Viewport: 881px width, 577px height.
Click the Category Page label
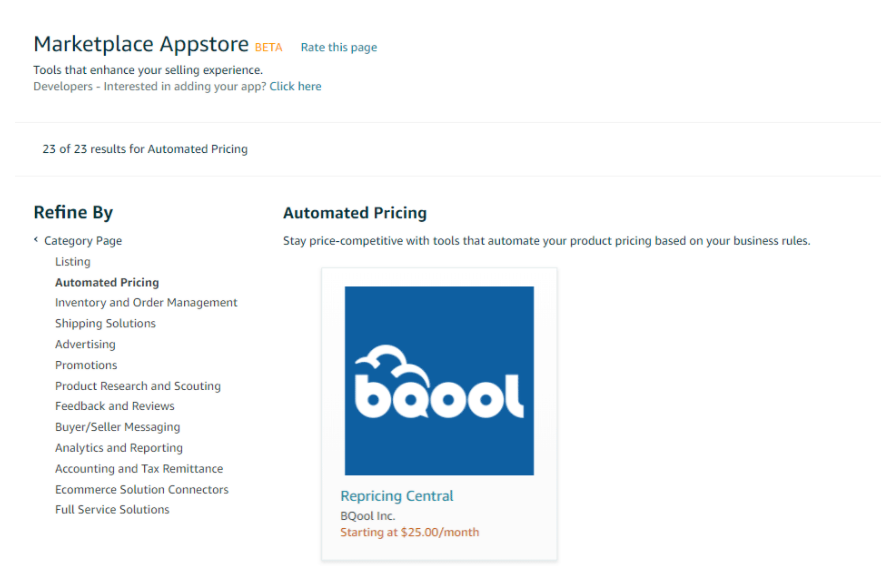pos(83,241)
